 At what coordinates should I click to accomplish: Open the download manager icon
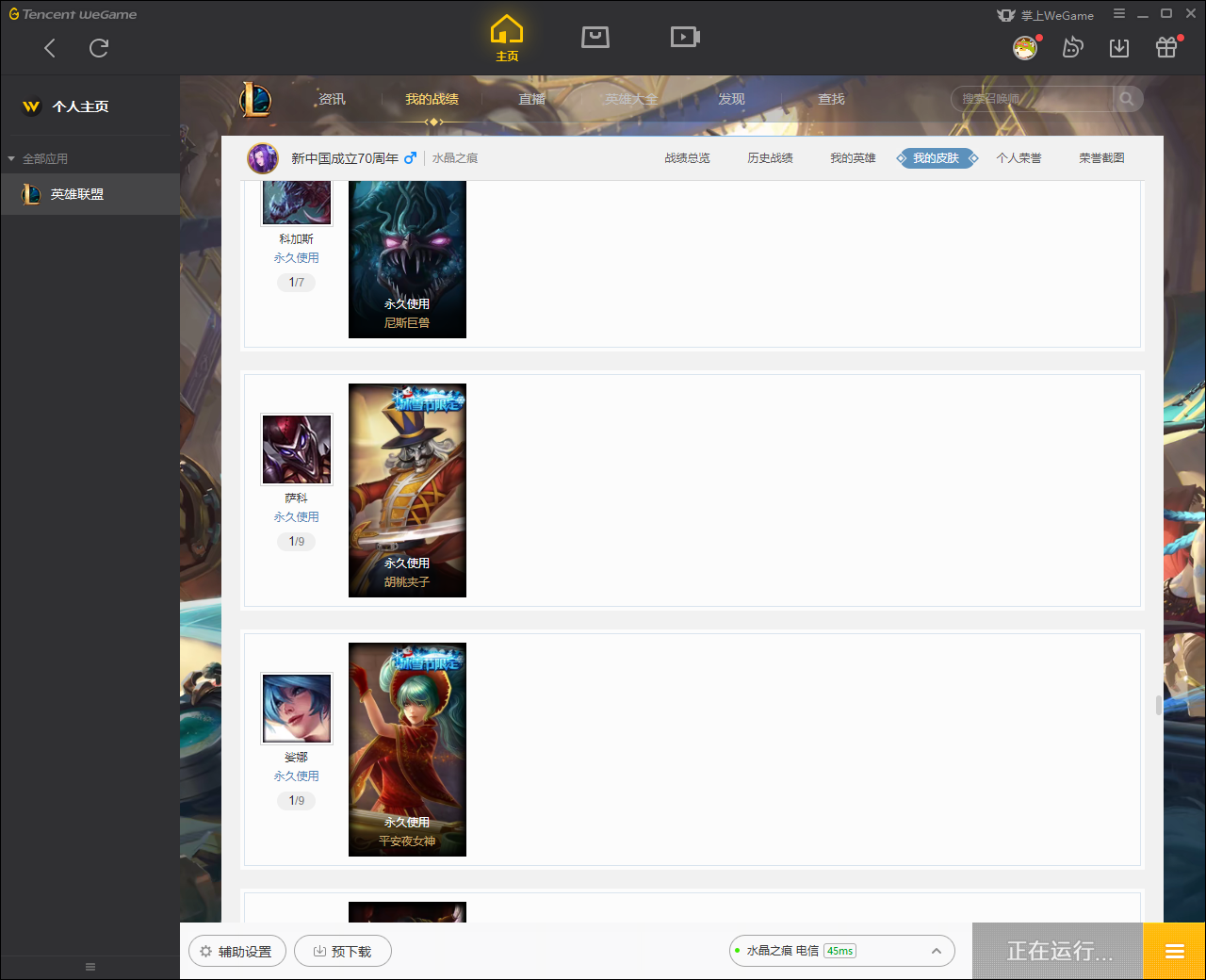tap(1119, 48)
